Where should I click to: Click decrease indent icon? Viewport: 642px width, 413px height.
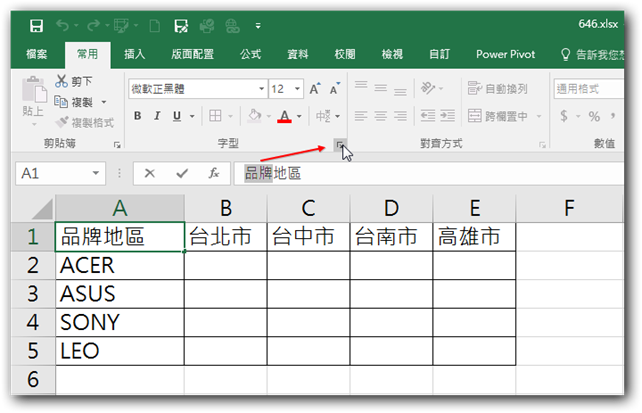coord(428,116)
